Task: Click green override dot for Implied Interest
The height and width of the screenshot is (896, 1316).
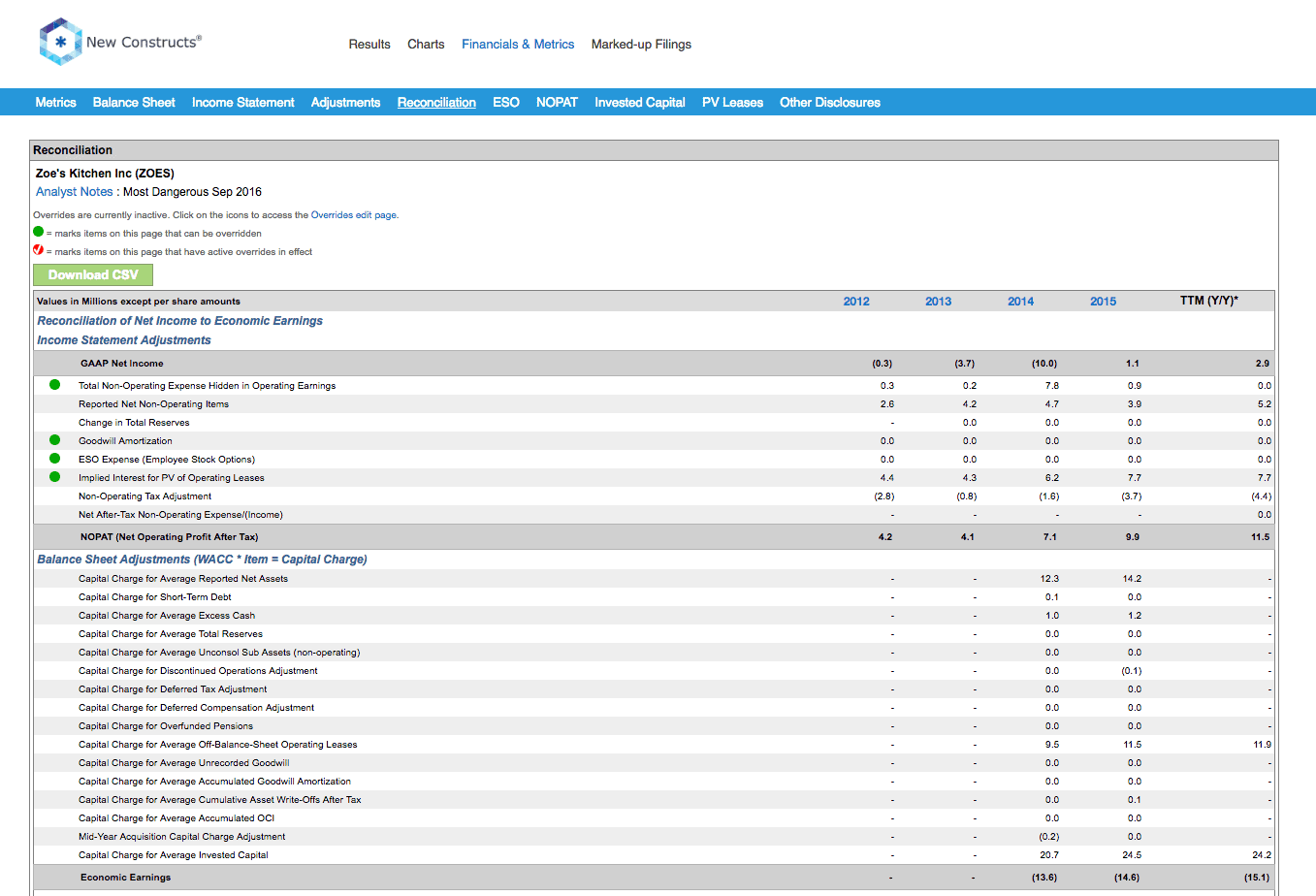Action: pyautogui.click(x=54, y=477)
